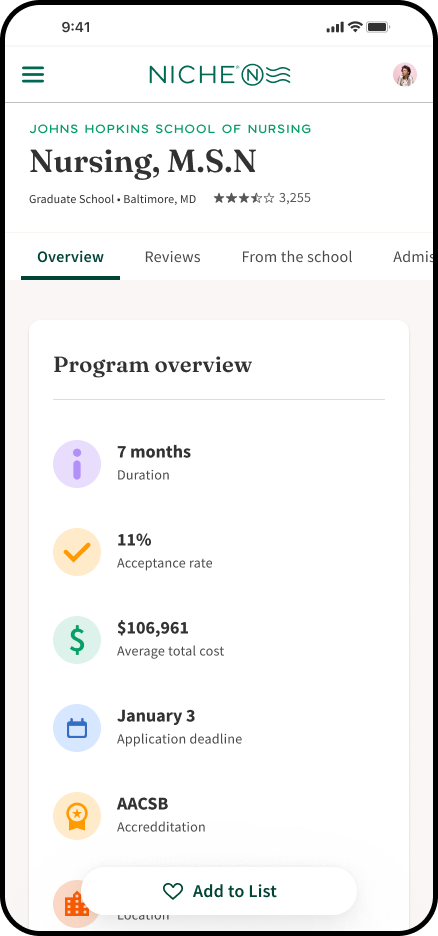The image size is (438, 936).
Task: Open the hamburger menu
Action: coord(33,75)
